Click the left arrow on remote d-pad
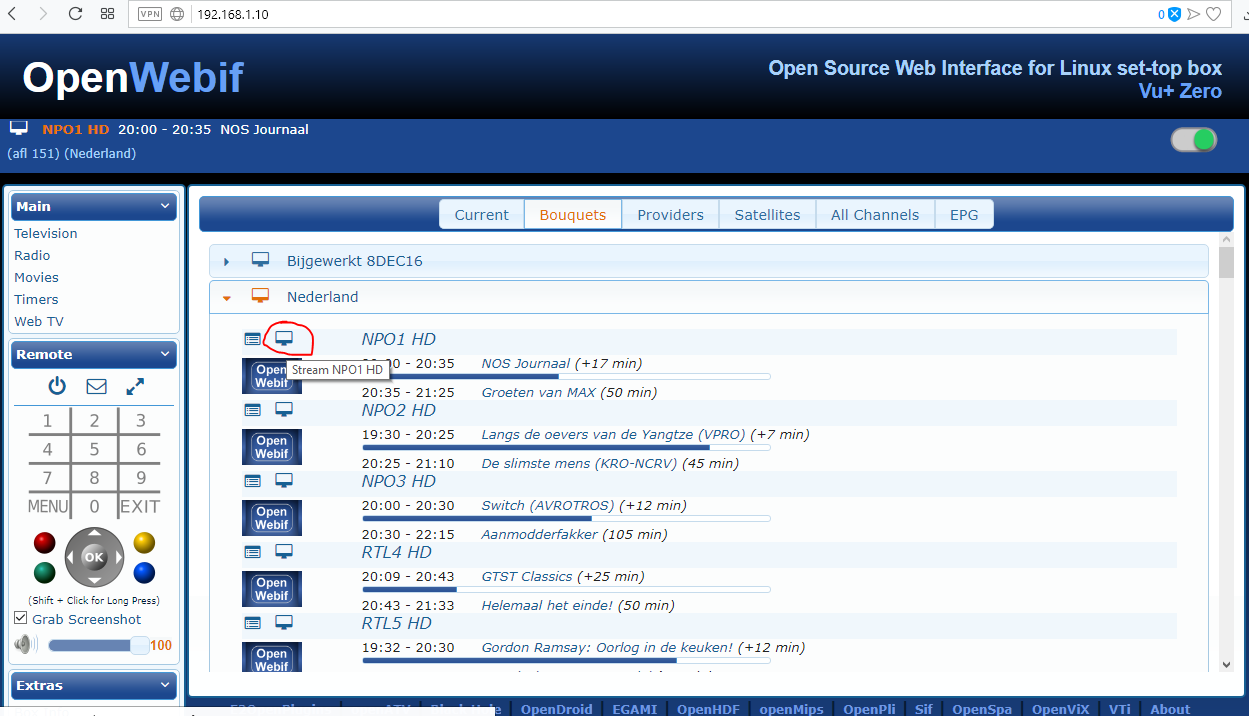 coord(72,557)
